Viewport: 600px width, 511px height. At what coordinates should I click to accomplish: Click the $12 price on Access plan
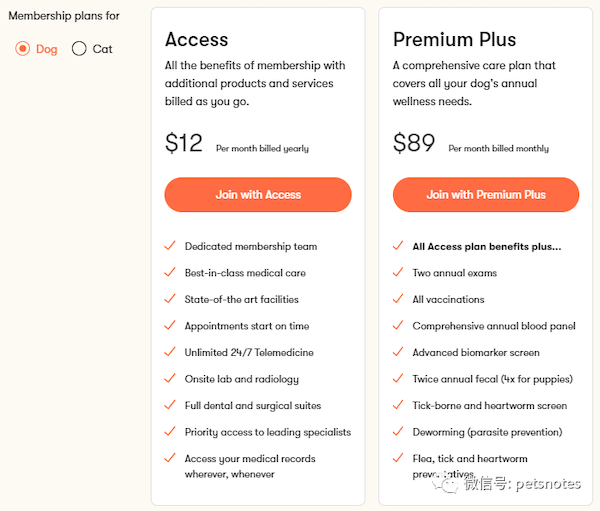point(184,143)
